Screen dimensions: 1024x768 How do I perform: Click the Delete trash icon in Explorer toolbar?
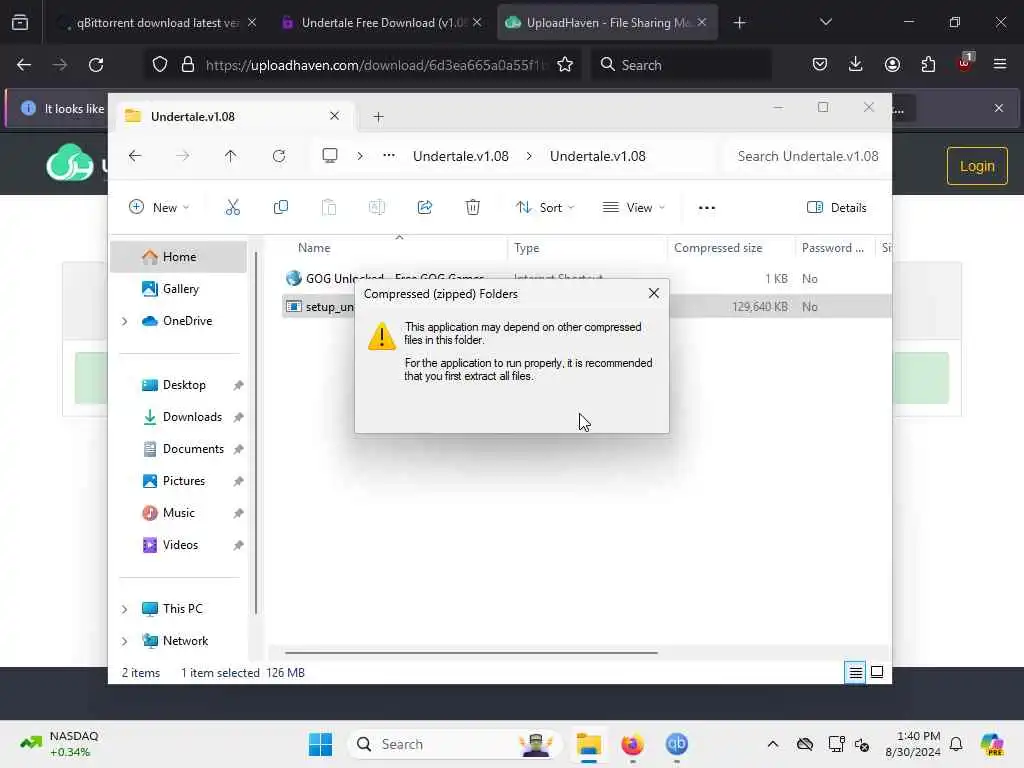click(x=473, y=208)
